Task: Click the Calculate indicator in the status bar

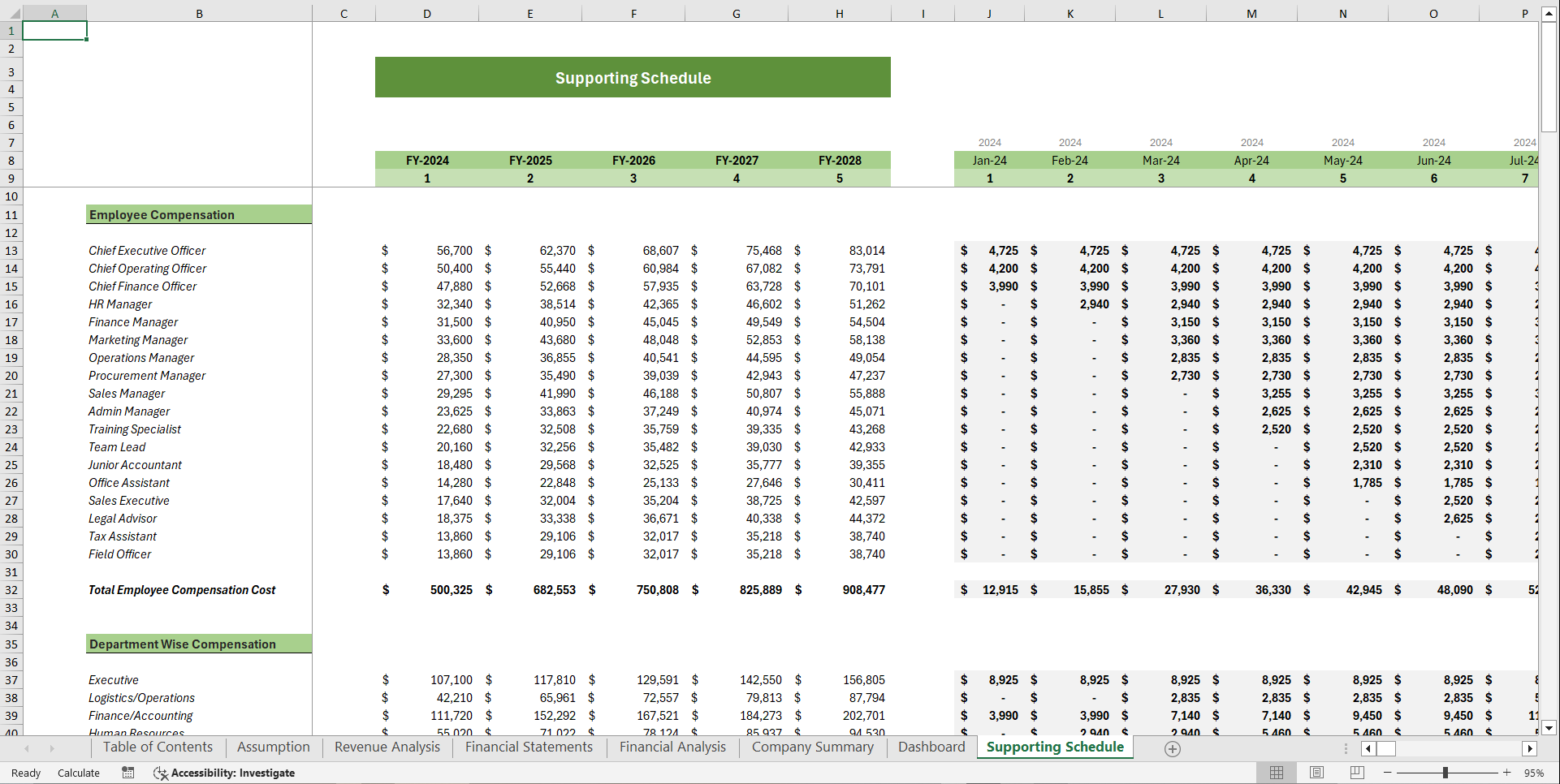Action: point(78,773)
